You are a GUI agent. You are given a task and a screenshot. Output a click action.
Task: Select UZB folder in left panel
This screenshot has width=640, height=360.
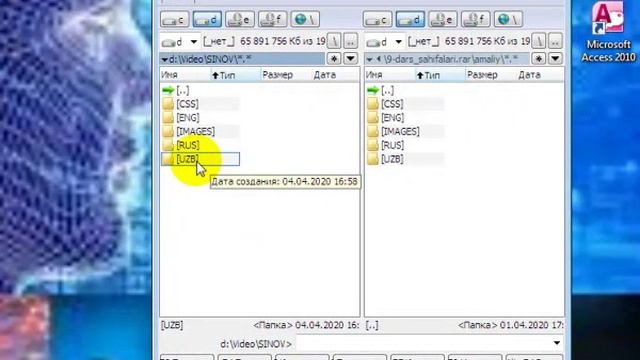click(200, 159)
